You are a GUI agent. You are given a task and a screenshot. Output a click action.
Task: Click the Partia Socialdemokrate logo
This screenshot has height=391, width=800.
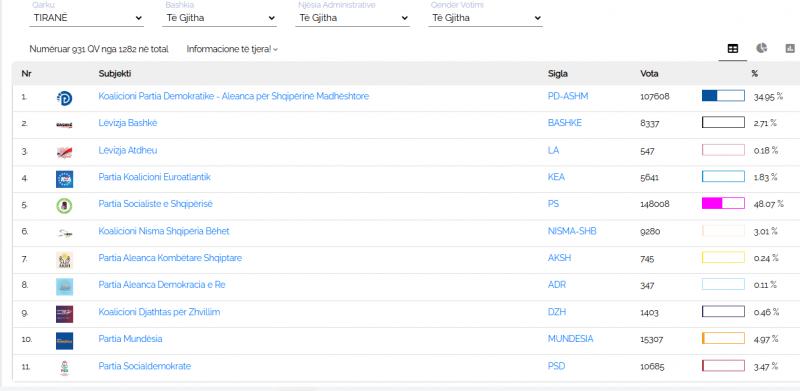(64, 368)
